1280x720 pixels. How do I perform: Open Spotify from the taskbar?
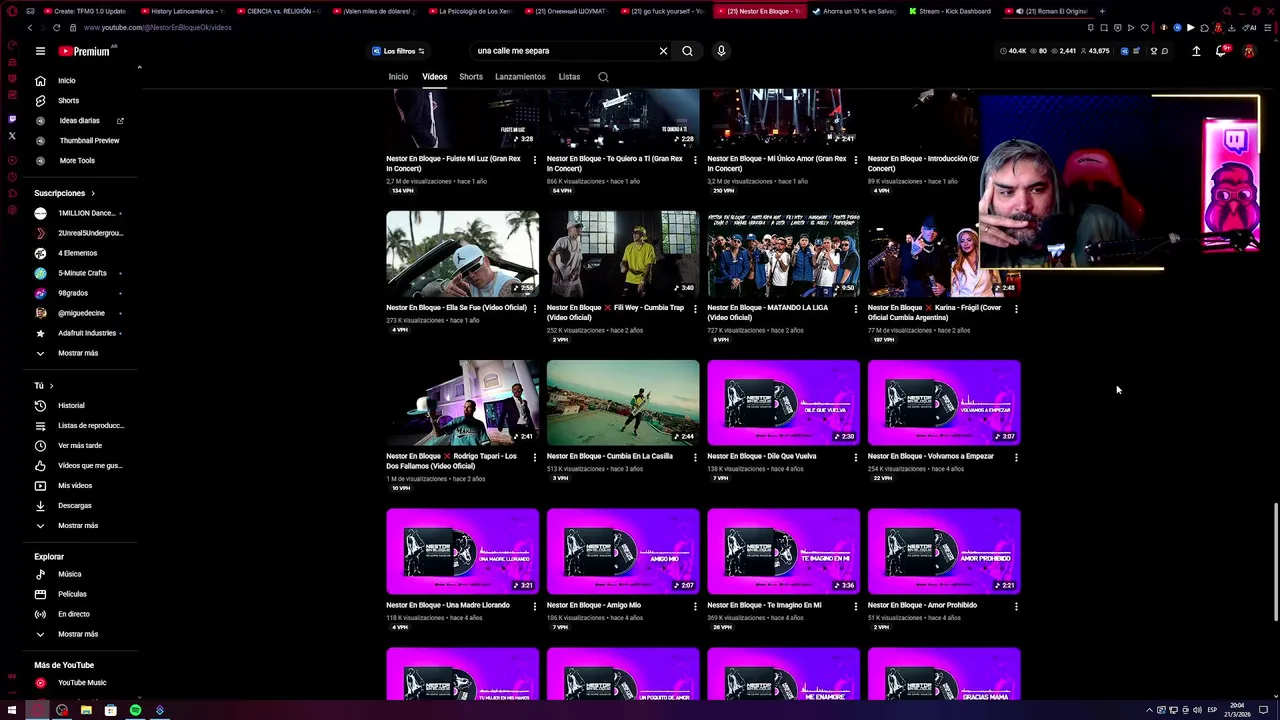[x=135, y=710]
